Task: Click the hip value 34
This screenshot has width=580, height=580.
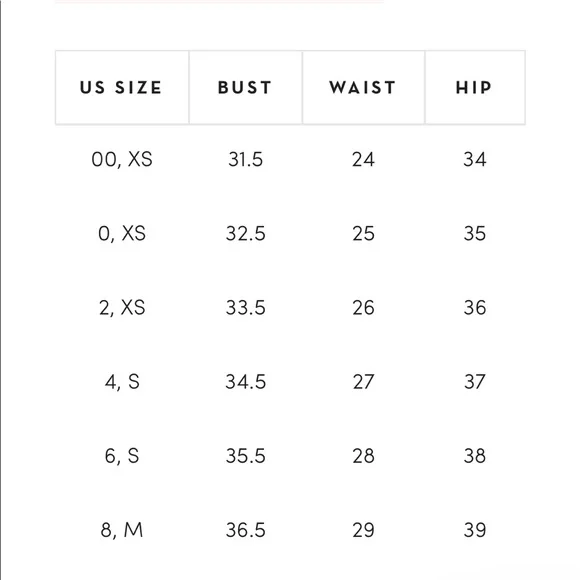Action: [475, 160]
